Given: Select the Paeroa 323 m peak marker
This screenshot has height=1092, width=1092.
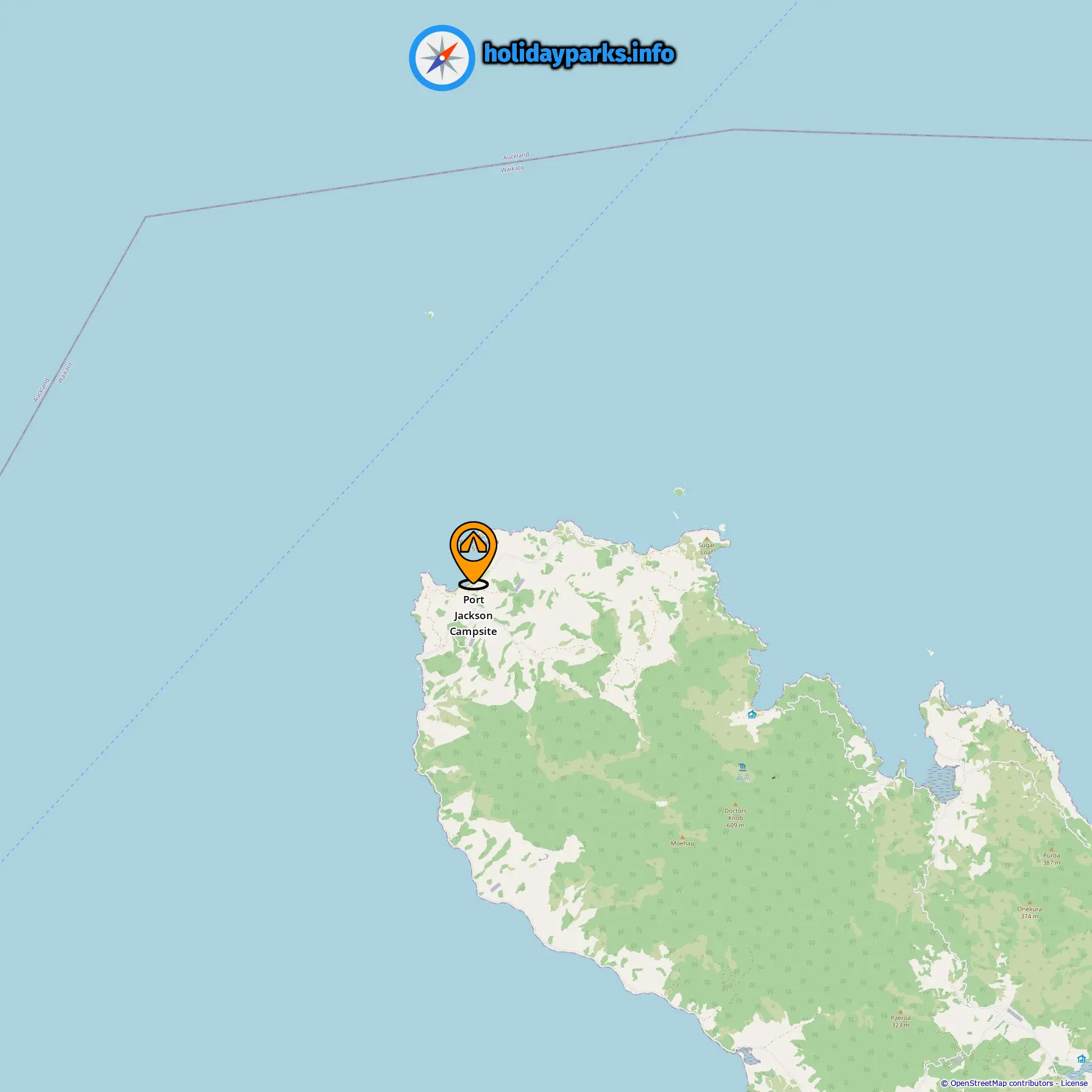Looking at the screenshot, I should point(900,1011).
